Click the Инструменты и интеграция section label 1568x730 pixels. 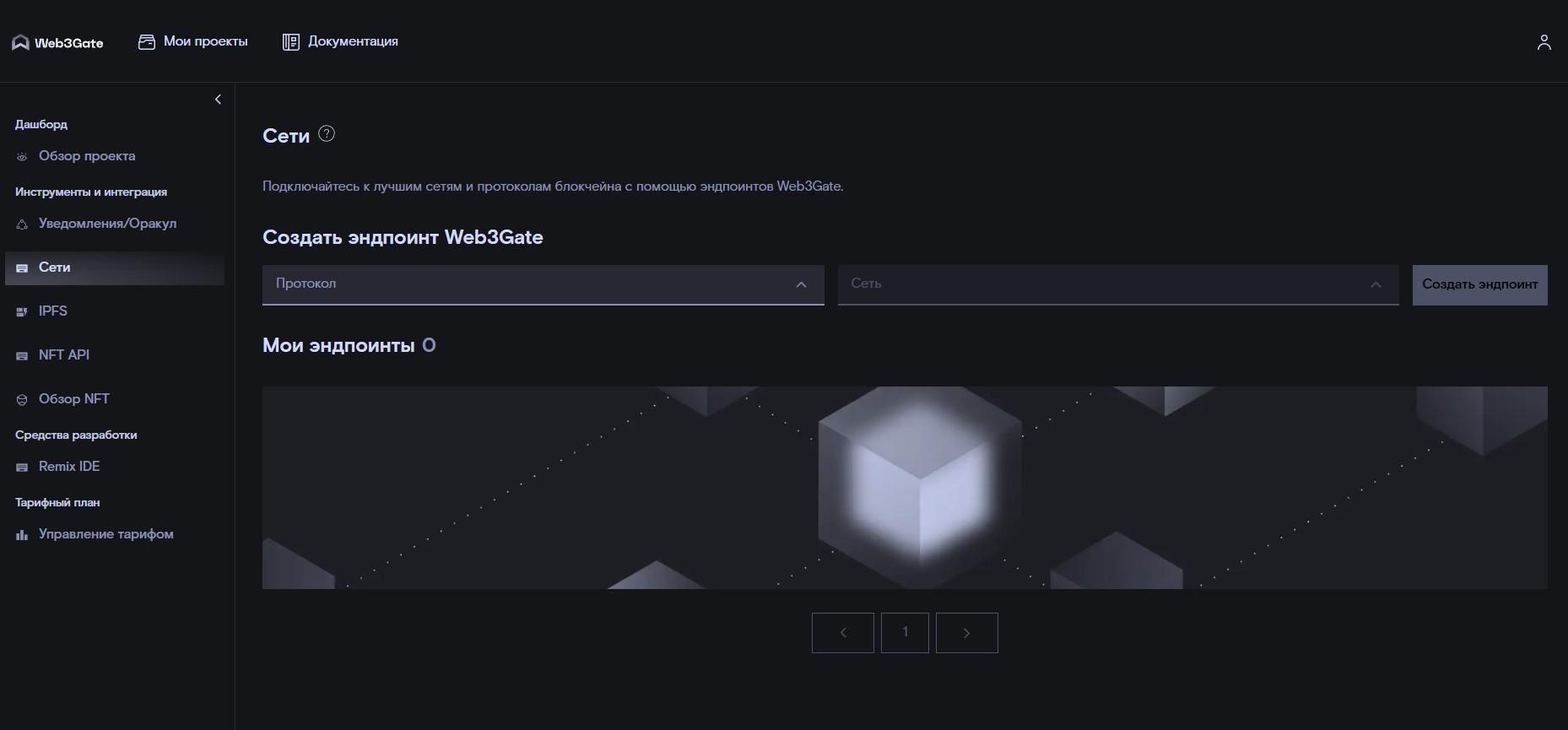click(91, 192)
